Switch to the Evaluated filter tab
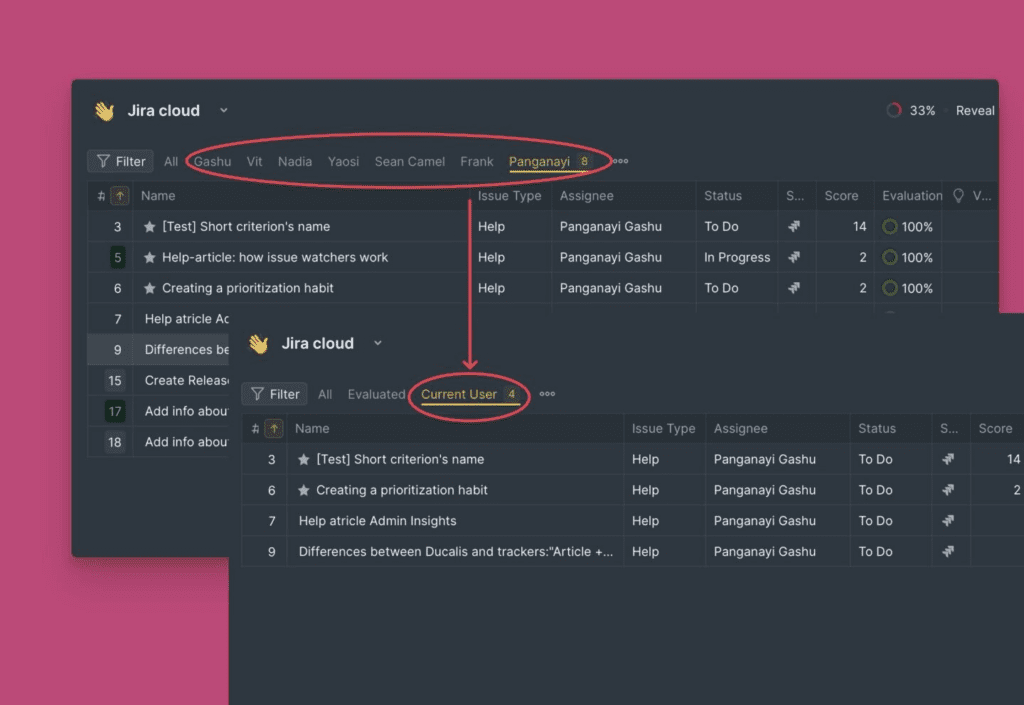This screenshot has width=1024, height=705. click(376, 393)
